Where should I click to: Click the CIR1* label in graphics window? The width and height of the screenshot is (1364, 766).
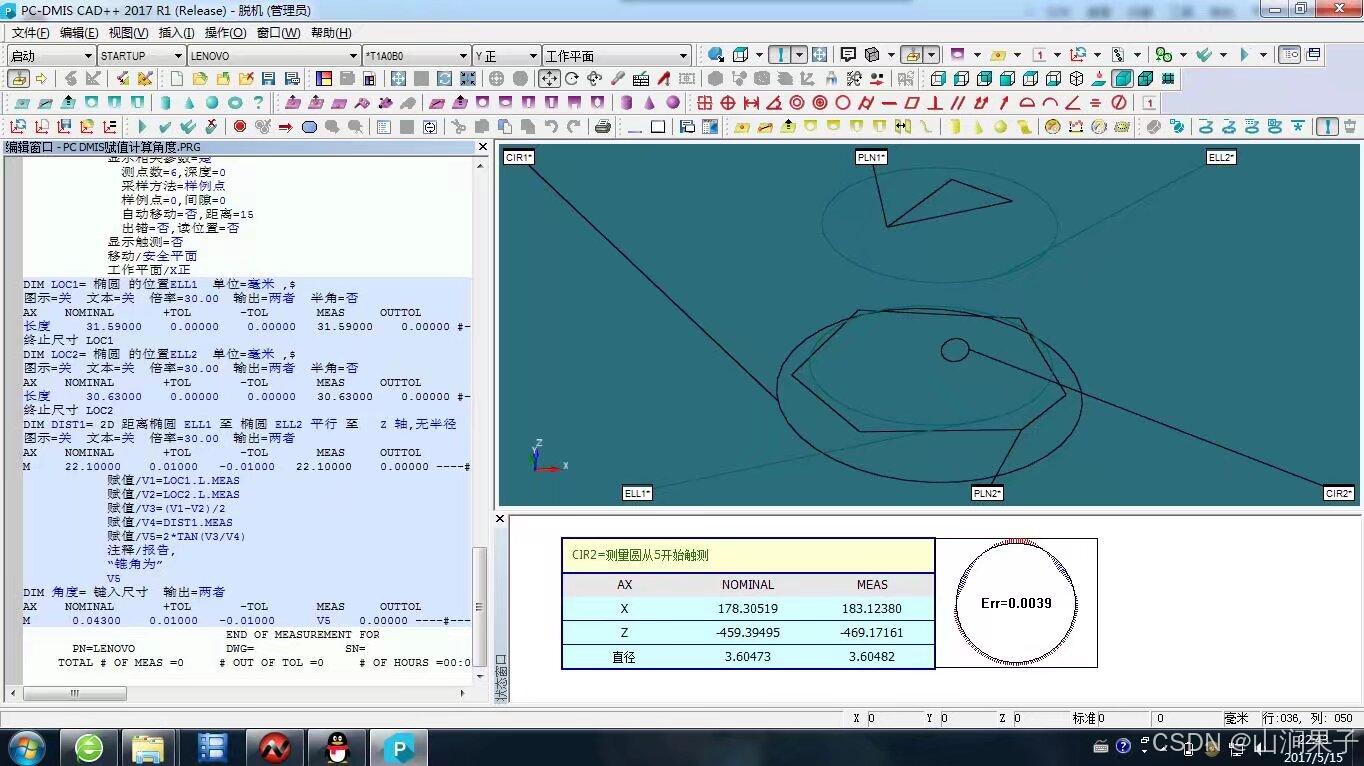[x=518, y=157]
